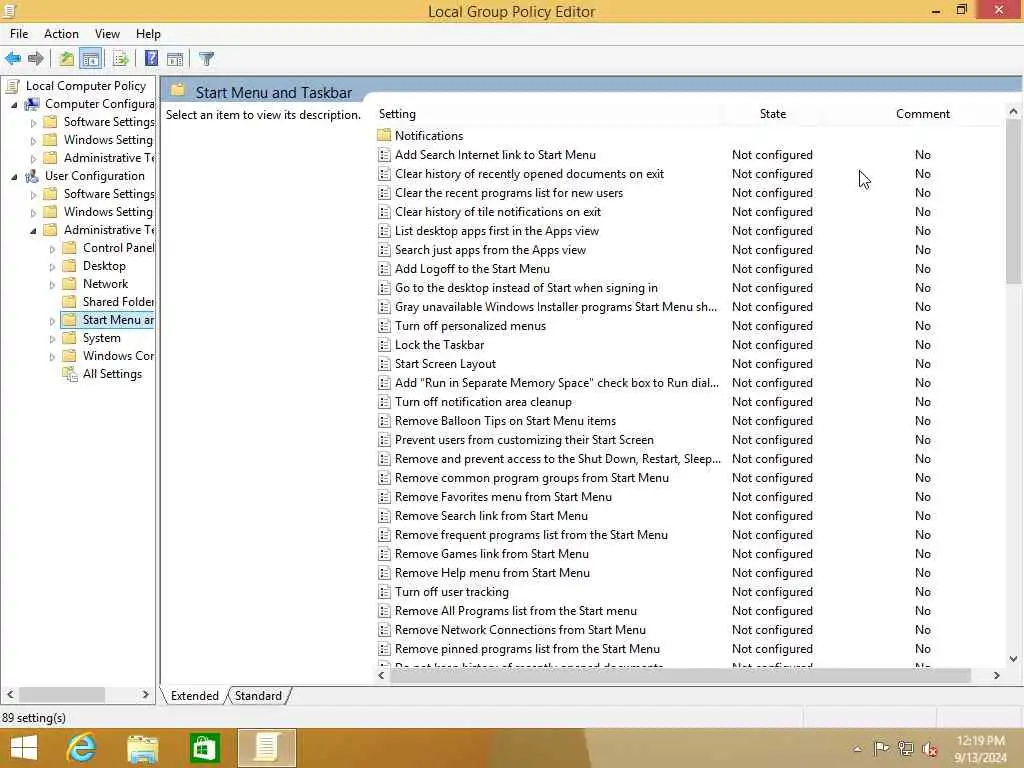This screenshot has width=1024, height=768.
Task: Click the User Configuration tree icon
Action: (31, 176)
